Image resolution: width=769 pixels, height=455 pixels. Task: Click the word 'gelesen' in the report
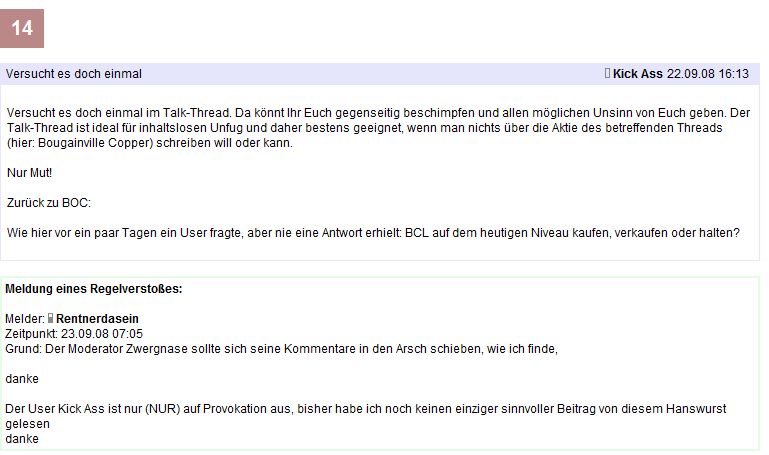point(27,424)
